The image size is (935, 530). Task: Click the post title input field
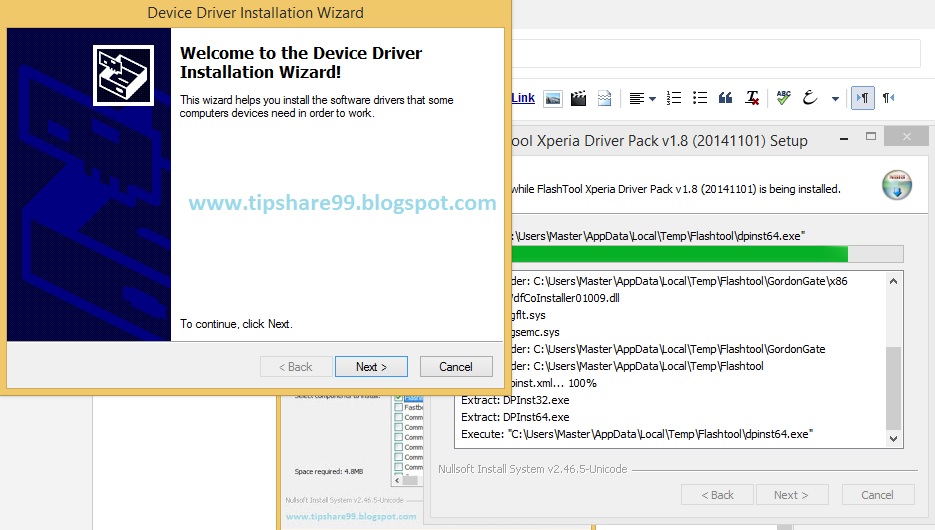(x=716, y=54)
